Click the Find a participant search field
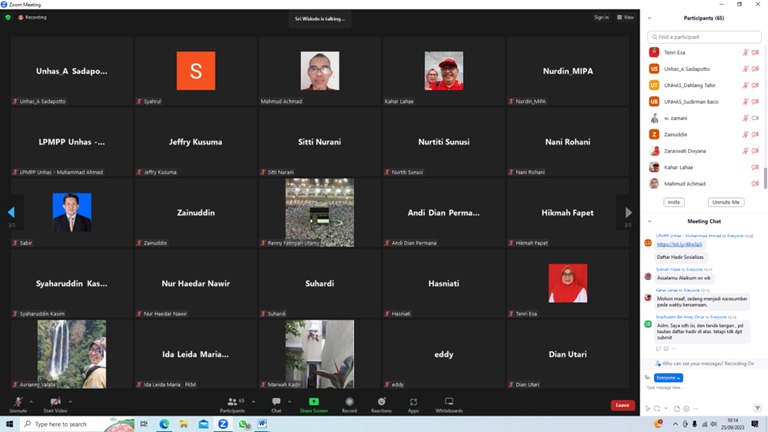768x432 pixels. [x=704, y=37]
